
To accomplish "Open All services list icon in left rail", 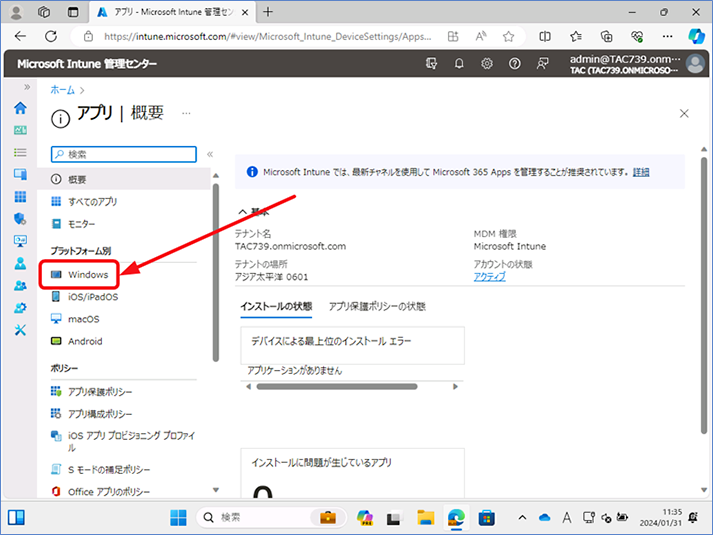I will 20,152.
